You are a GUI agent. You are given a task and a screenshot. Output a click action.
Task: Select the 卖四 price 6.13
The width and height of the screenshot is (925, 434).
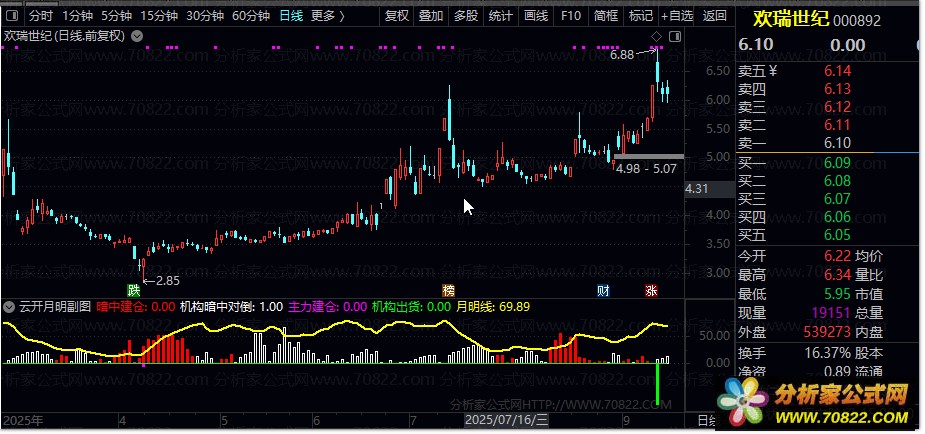click(838, 89)
